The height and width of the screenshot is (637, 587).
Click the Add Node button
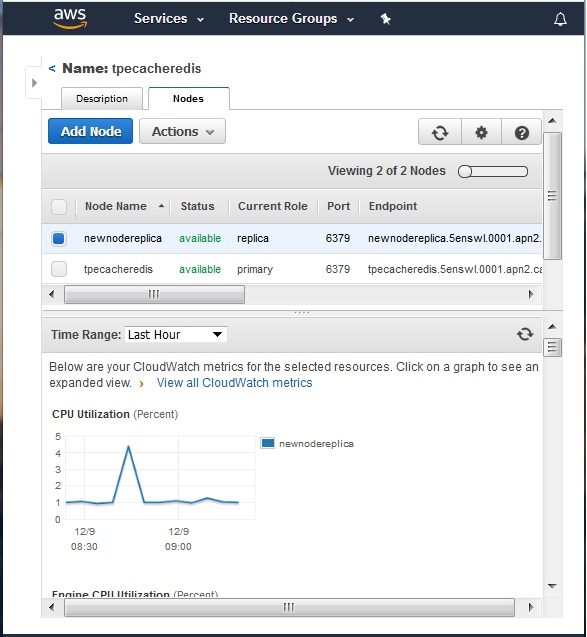[91, 131]
